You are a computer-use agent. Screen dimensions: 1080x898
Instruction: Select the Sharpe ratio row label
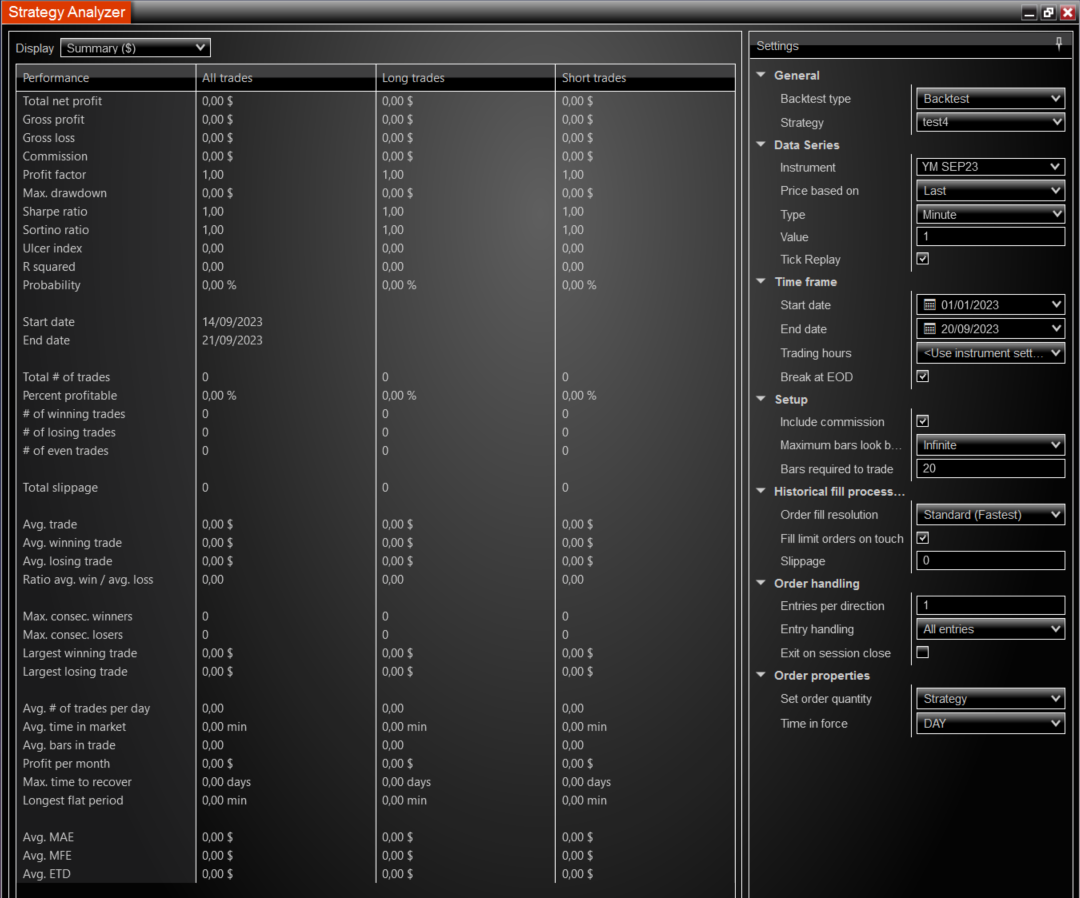coord(54,211)
